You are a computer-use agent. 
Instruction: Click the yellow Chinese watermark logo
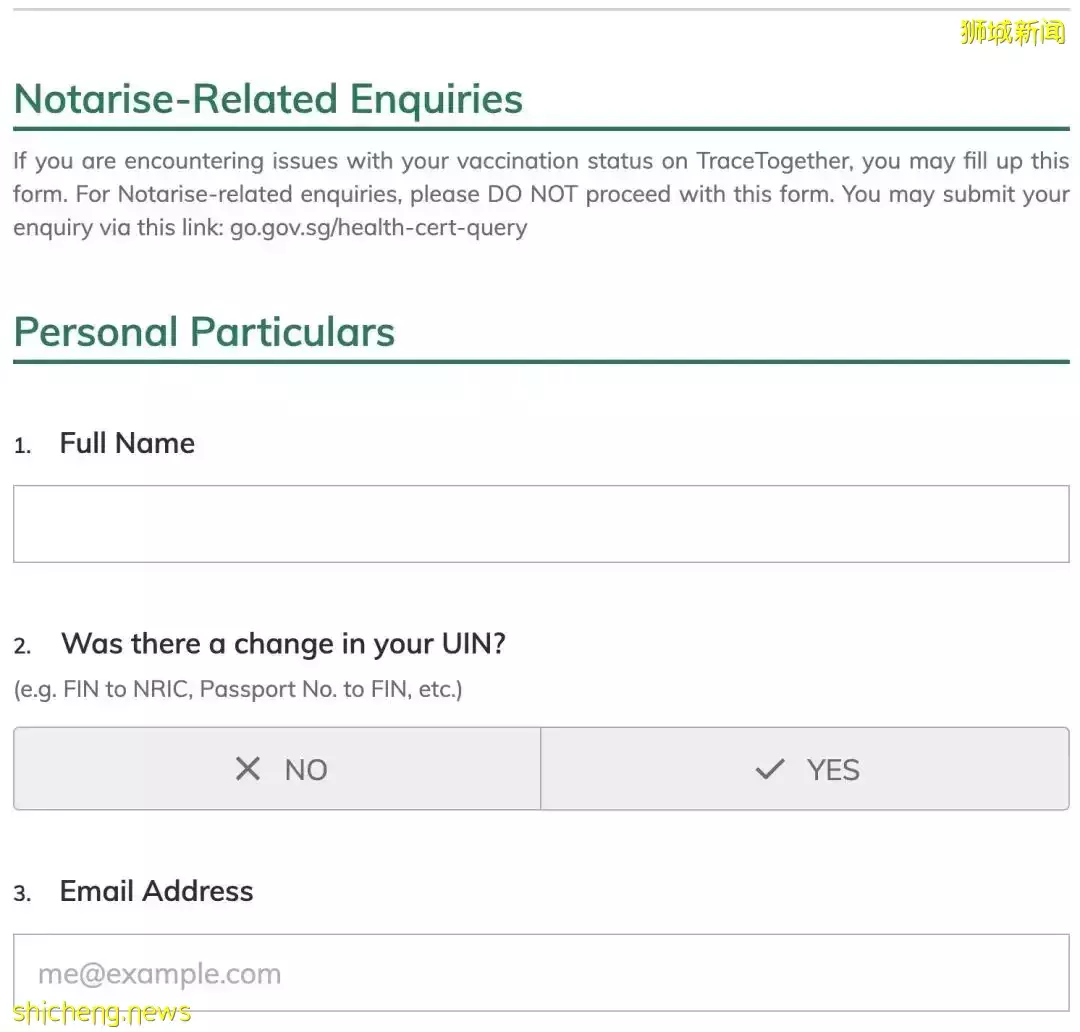pos(1012,33)
